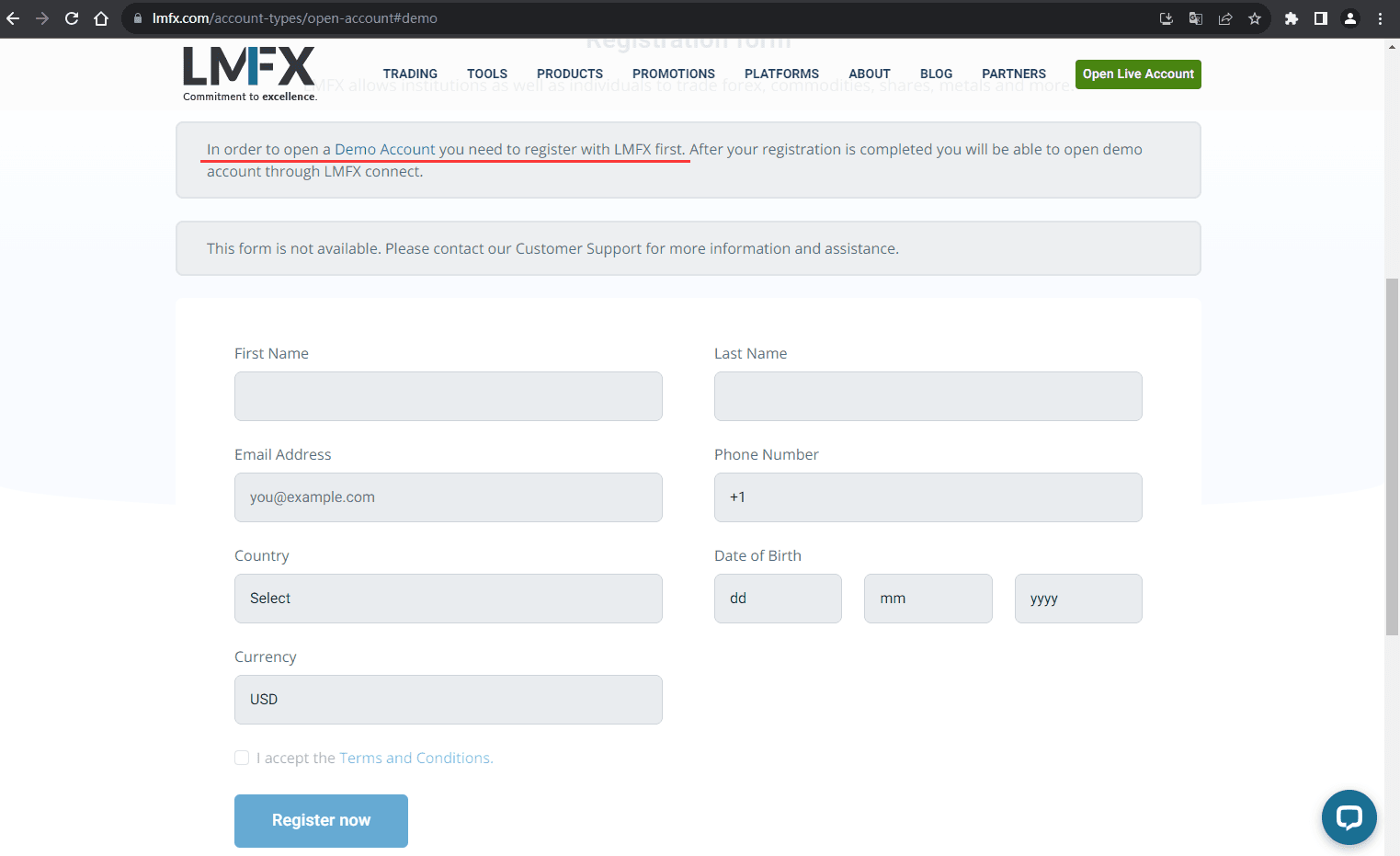Click the install app icon in address bar
The image size is (1400, 856).
point(1167,18)
